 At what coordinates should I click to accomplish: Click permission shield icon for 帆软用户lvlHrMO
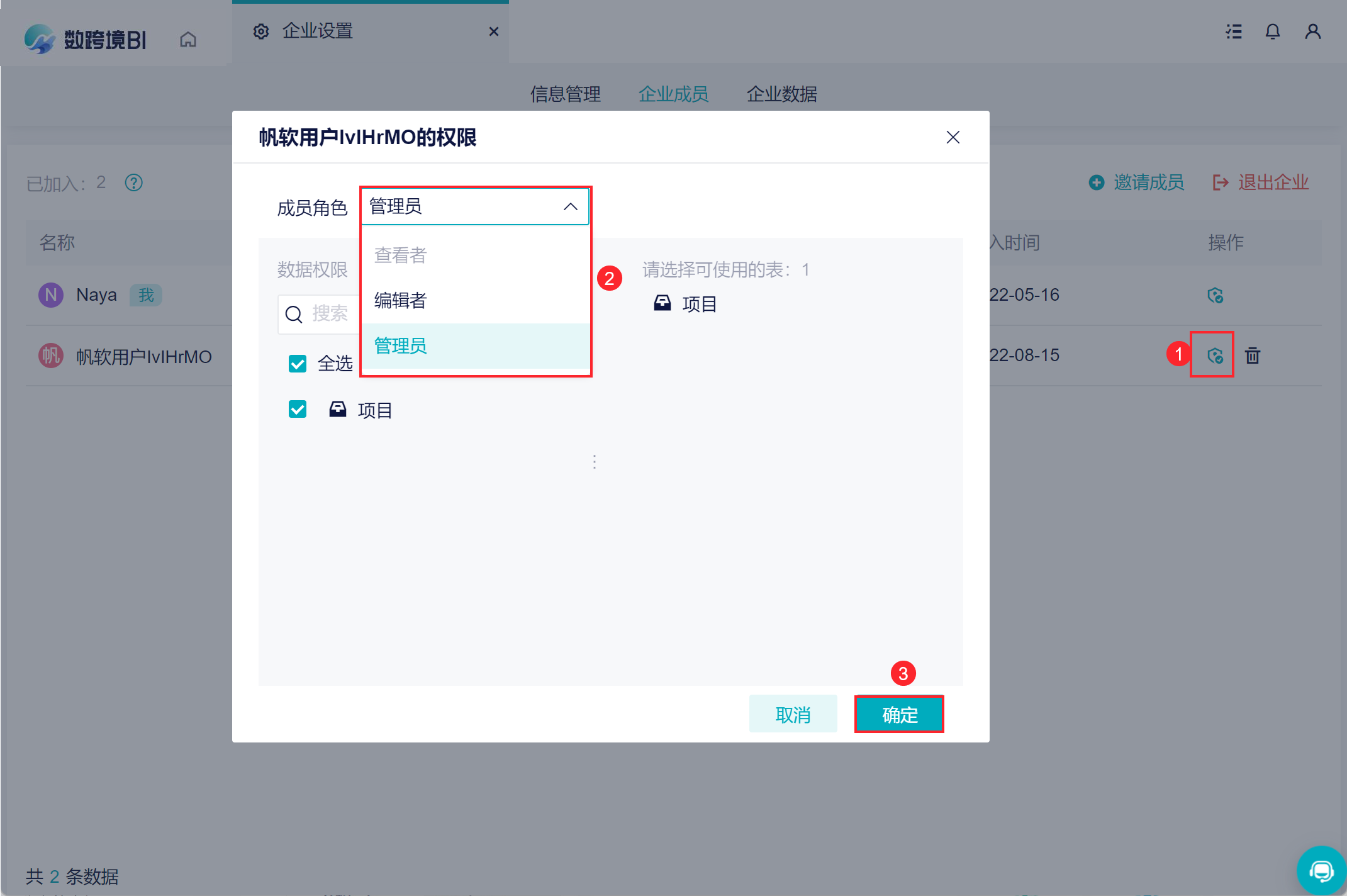click(x=1215, y=356)
